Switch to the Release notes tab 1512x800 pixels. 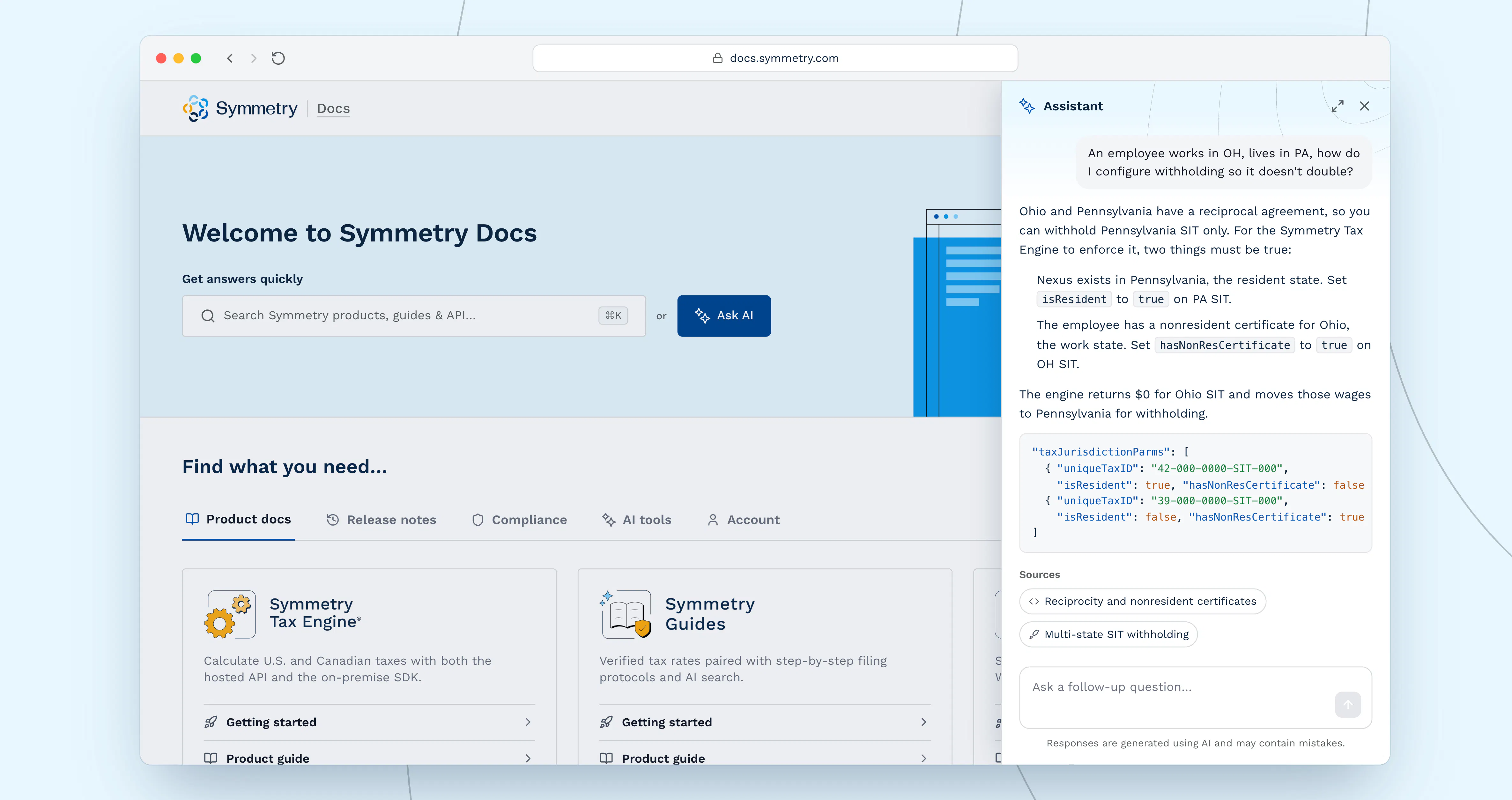pyautogui.click(x=382, y=520)
